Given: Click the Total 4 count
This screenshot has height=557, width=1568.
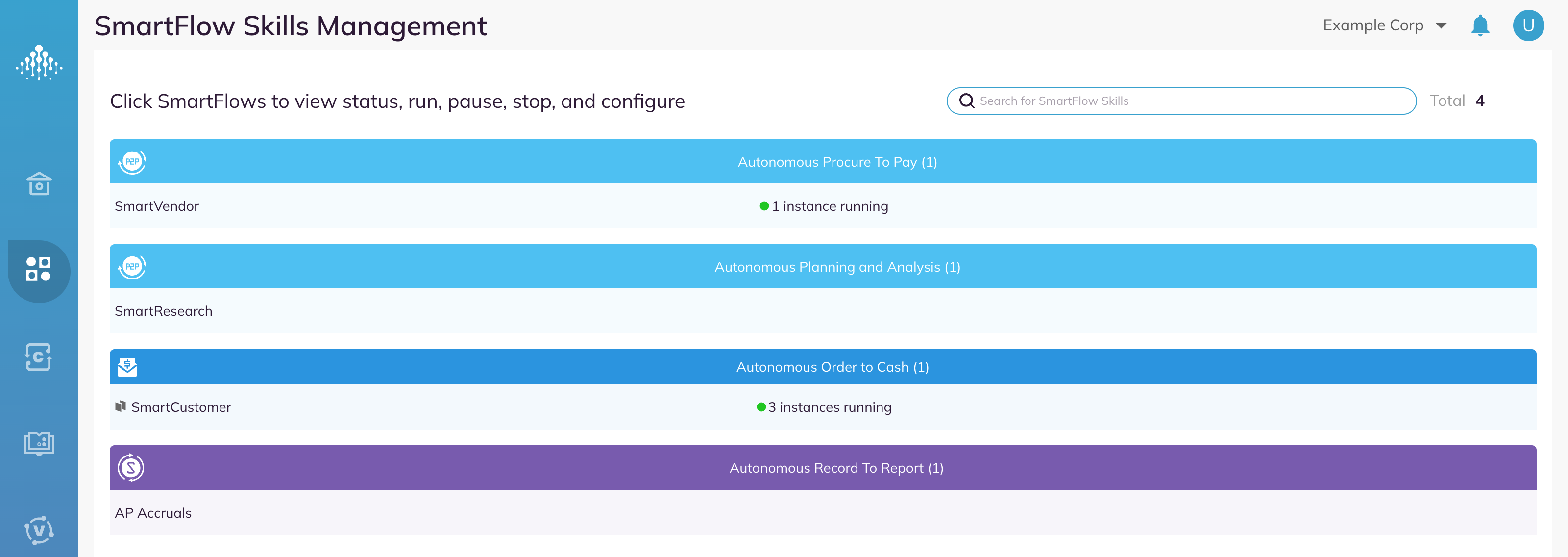Looking at the screenshot, I should pos(1457,101).
